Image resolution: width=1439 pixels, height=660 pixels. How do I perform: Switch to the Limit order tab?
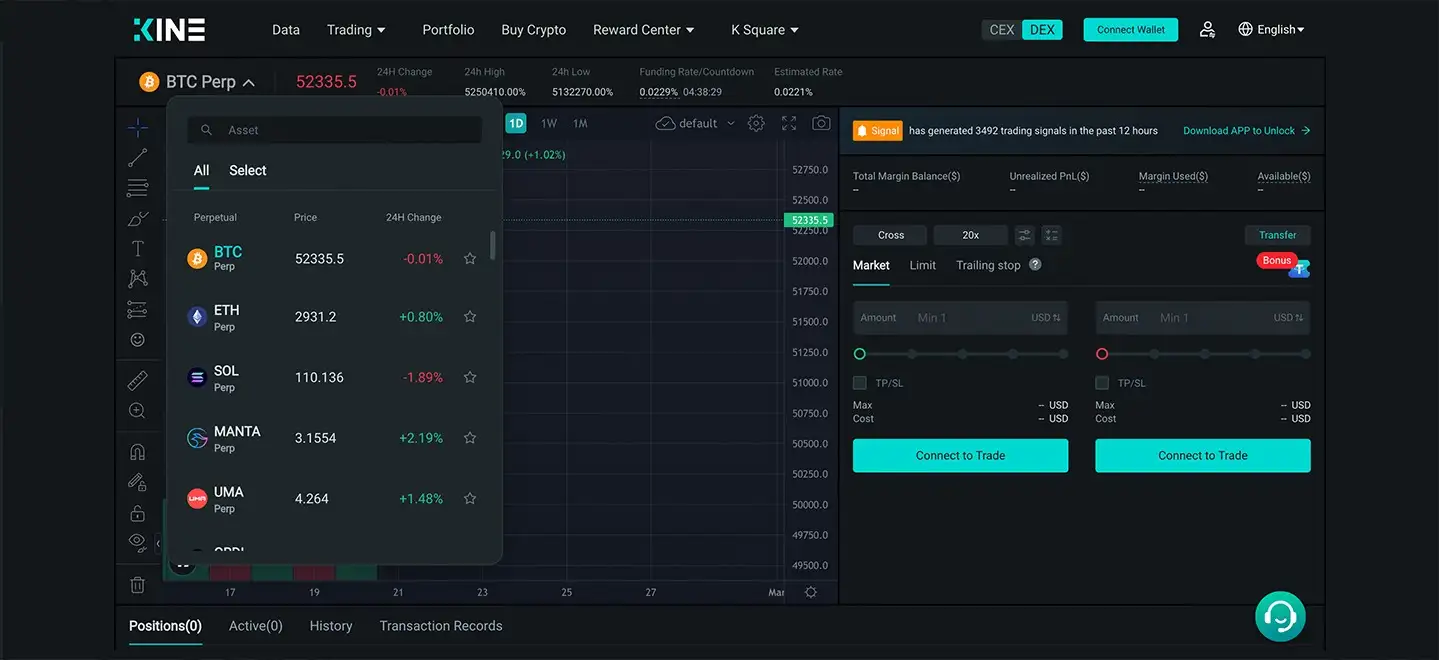pyautogui.click(x=922, y=265)
